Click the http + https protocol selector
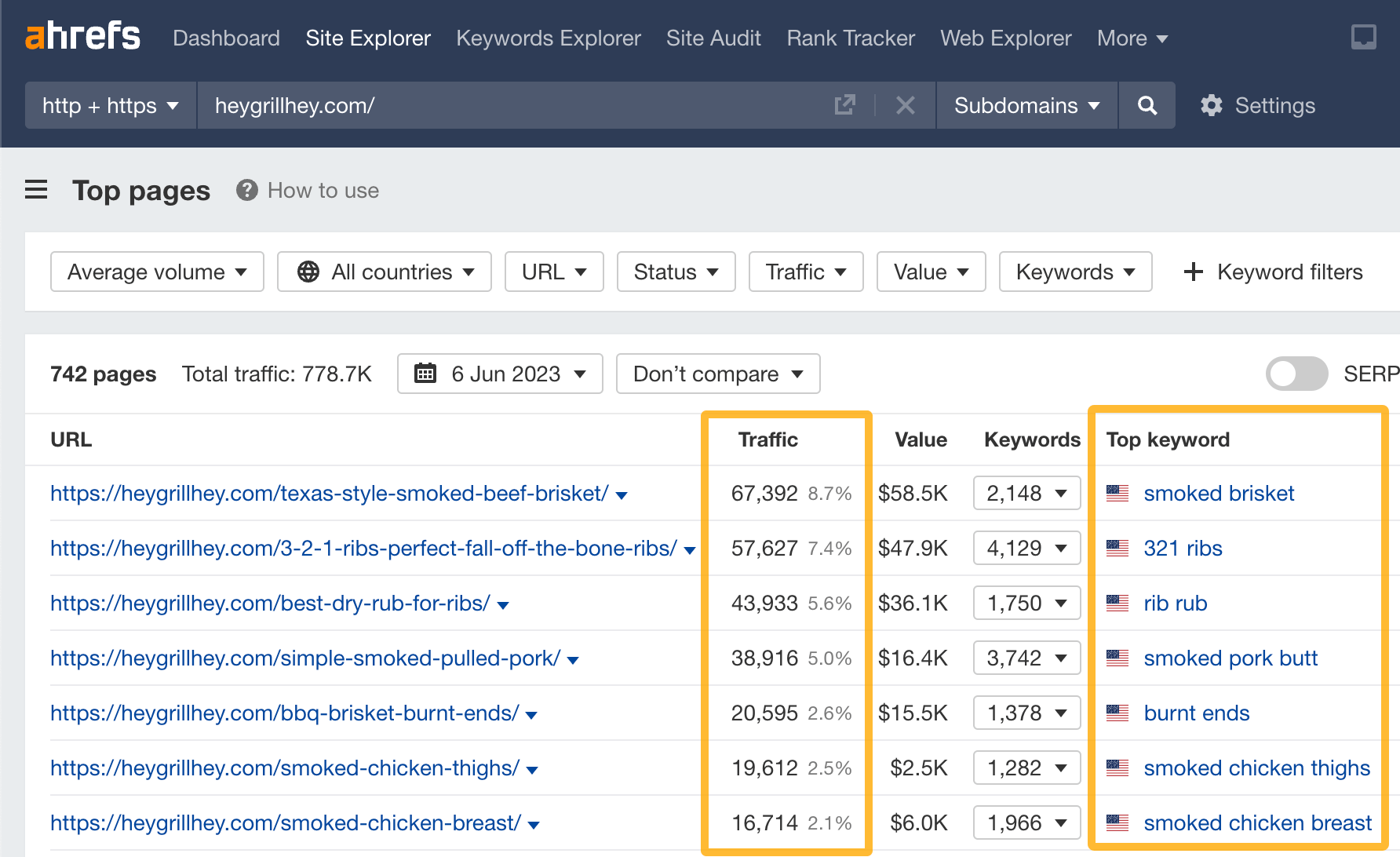This screenshot has height=857, width=1400. pos(109,105)
